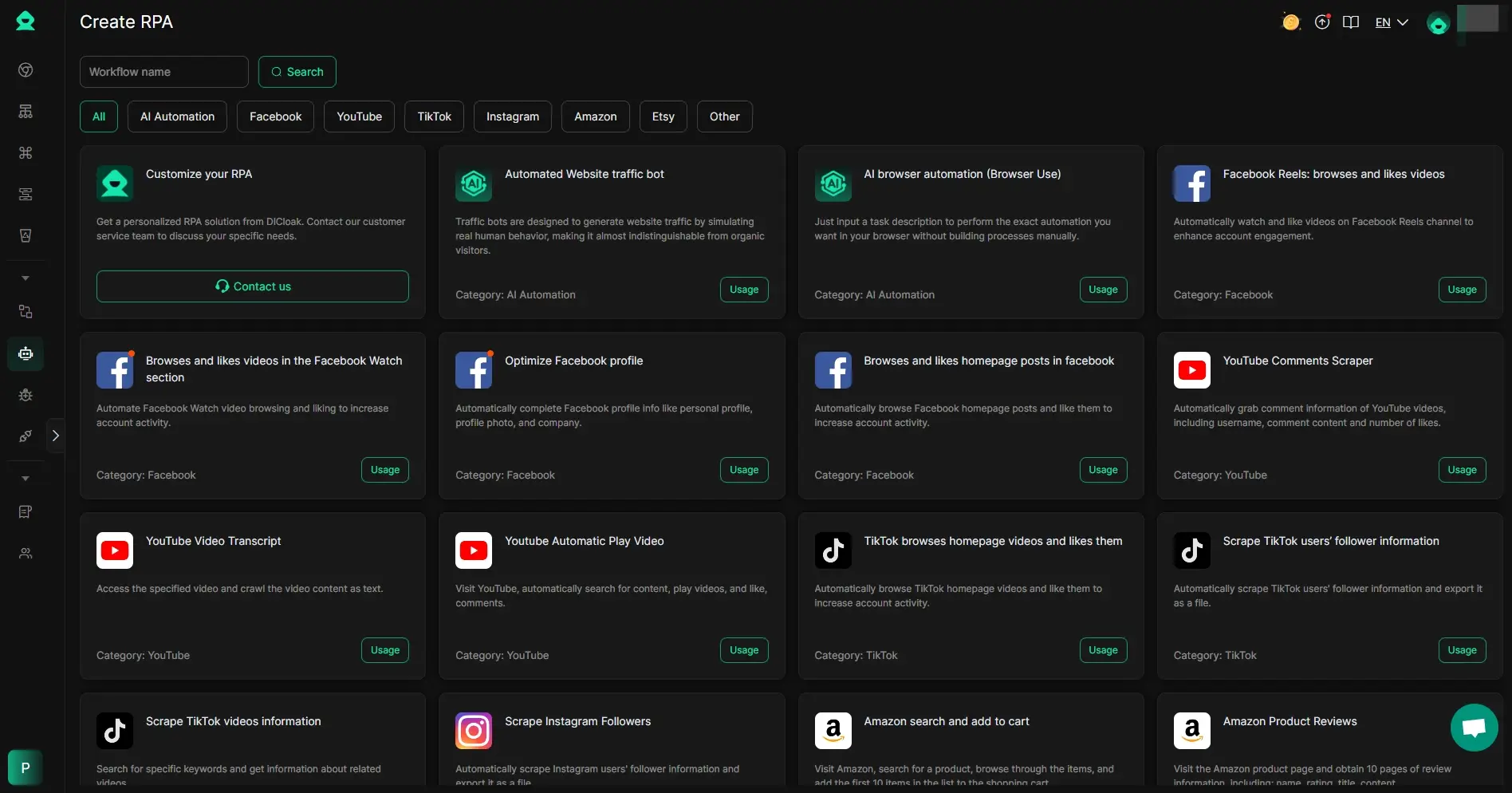1512x793 pixels.
Task: Open the documentation book icon
Action: pyautogui.click(x=1351, y=22)
